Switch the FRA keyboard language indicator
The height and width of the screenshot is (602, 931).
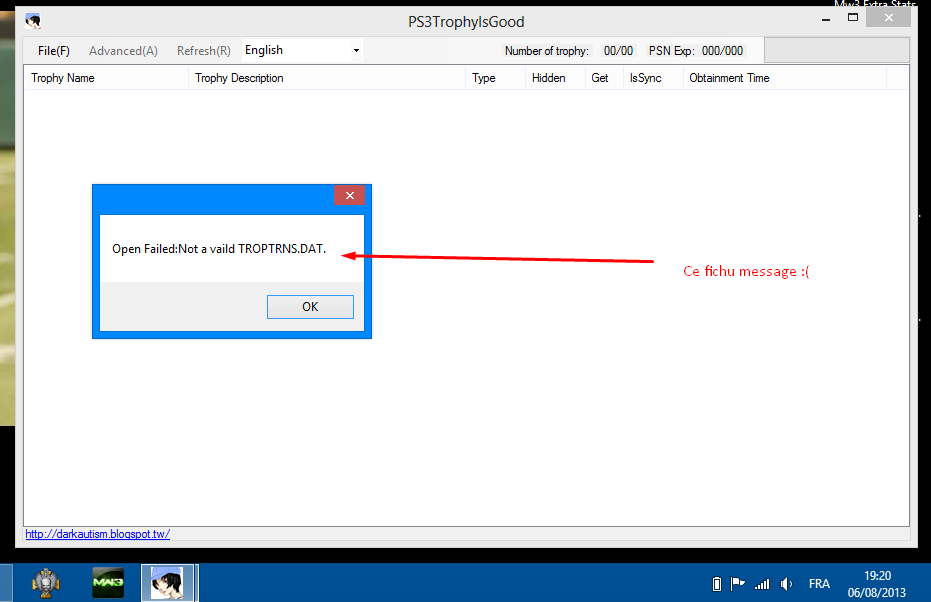pyautogui.click(x=819, y=584)
